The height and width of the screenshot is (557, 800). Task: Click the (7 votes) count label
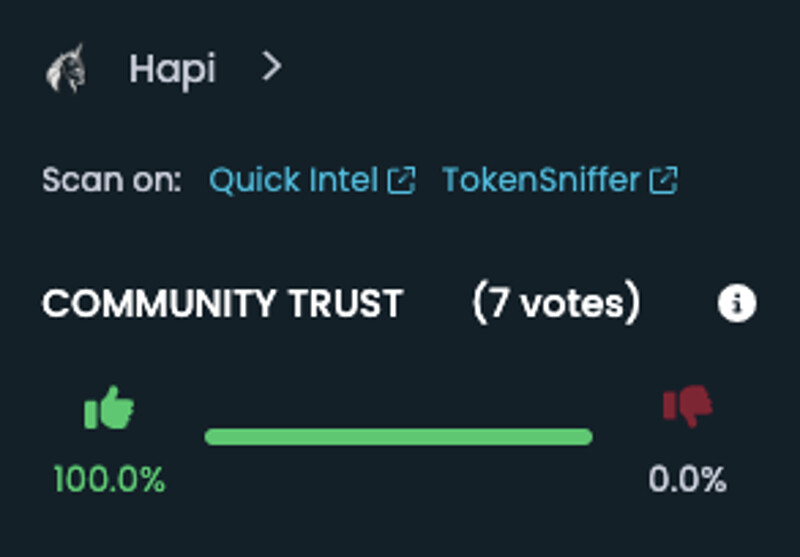(556, 303)
